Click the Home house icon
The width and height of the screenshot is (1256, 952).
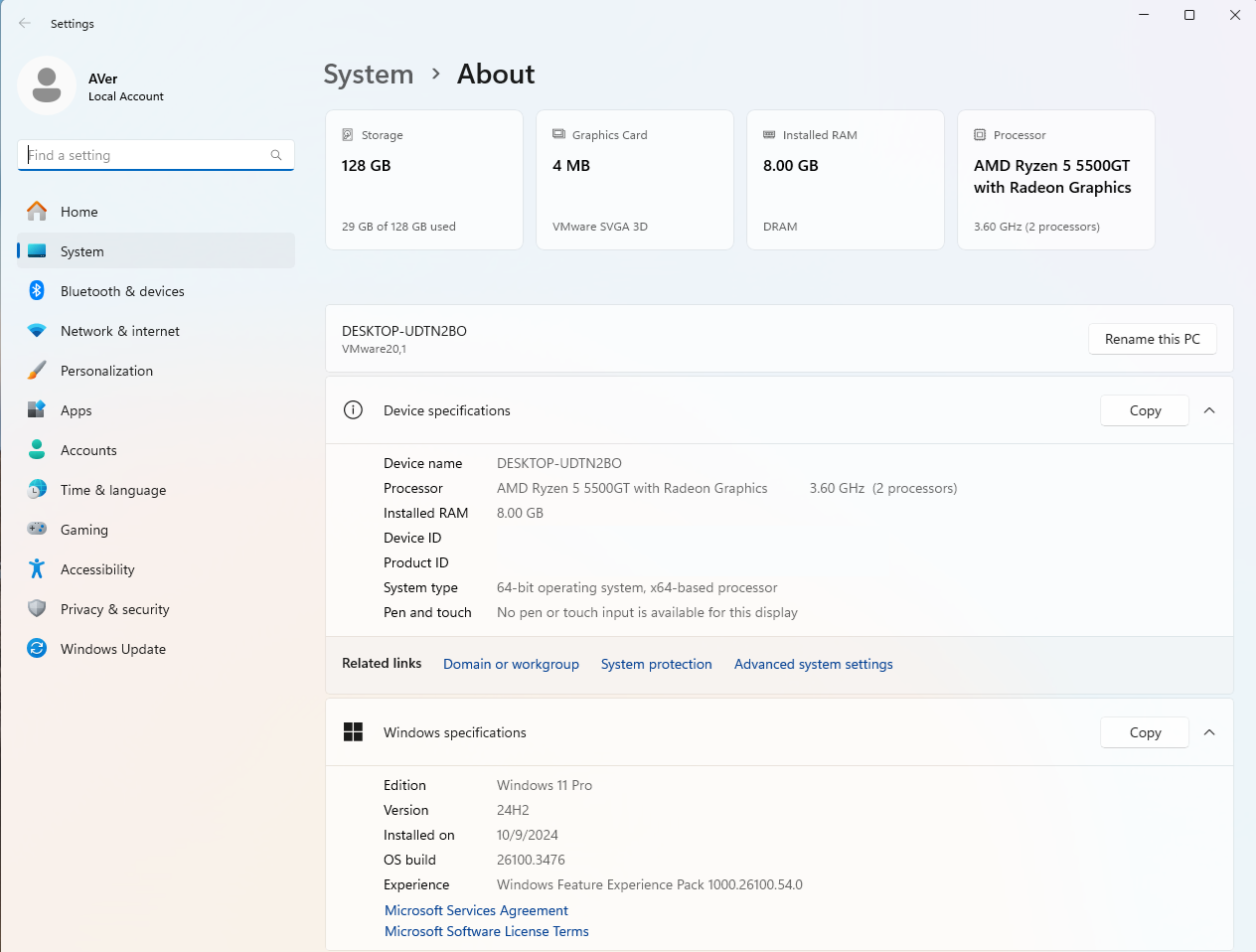point(37,212)
